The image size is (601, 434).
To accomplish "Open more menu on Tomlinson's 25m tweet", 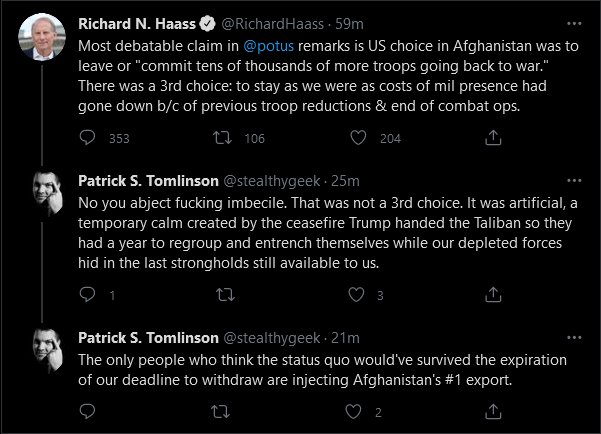I will coord(574,181).
